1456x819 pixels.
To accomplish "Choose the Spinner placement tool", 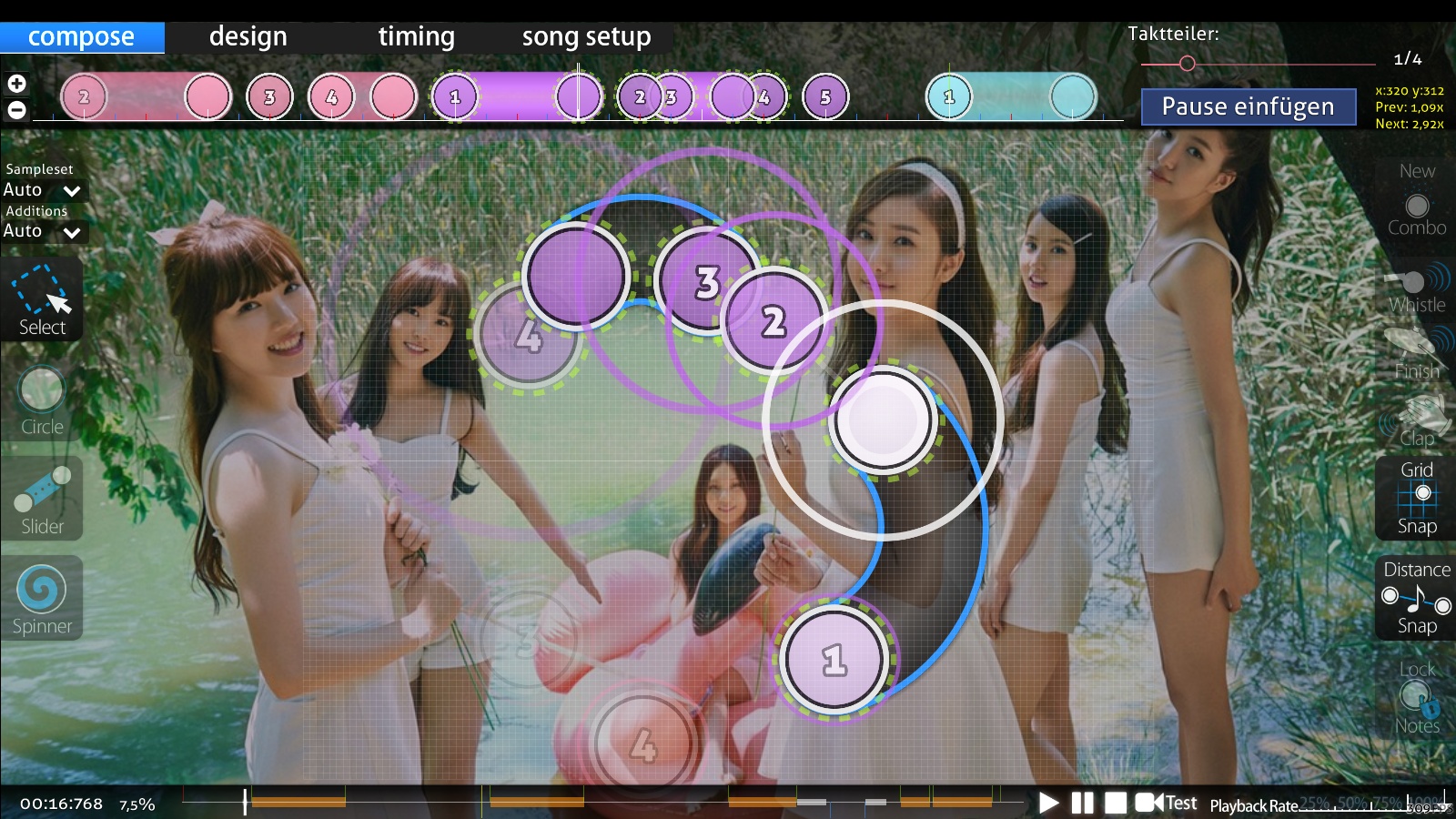I will coord(42,600).
